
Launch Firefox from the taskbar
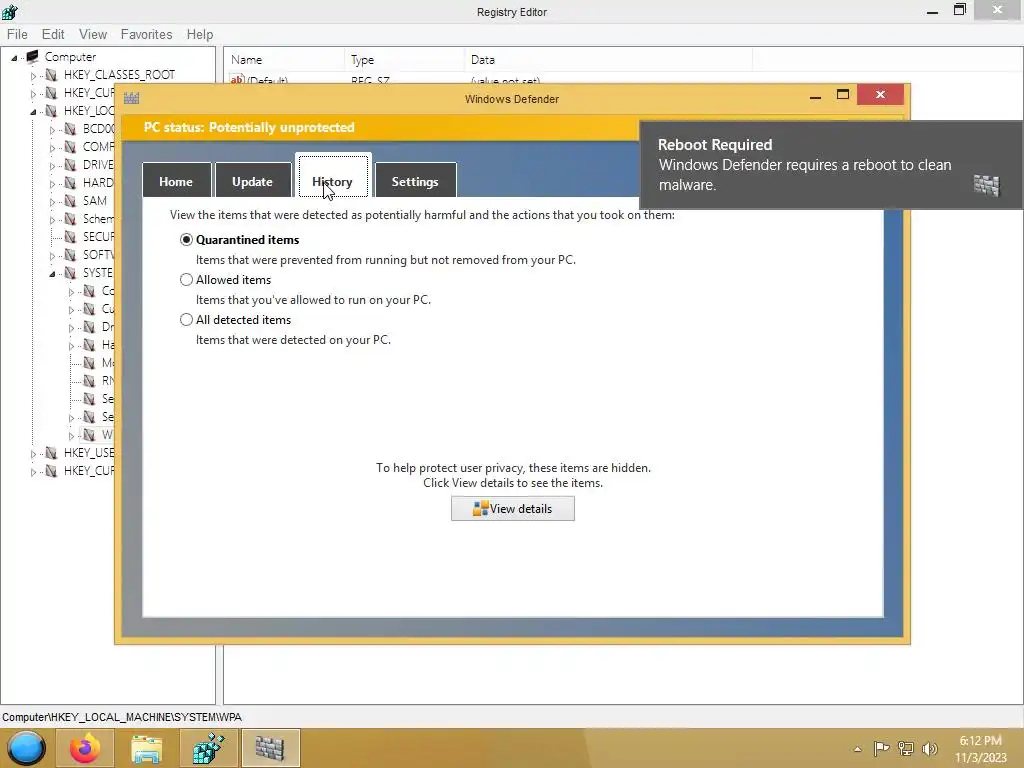85,748
